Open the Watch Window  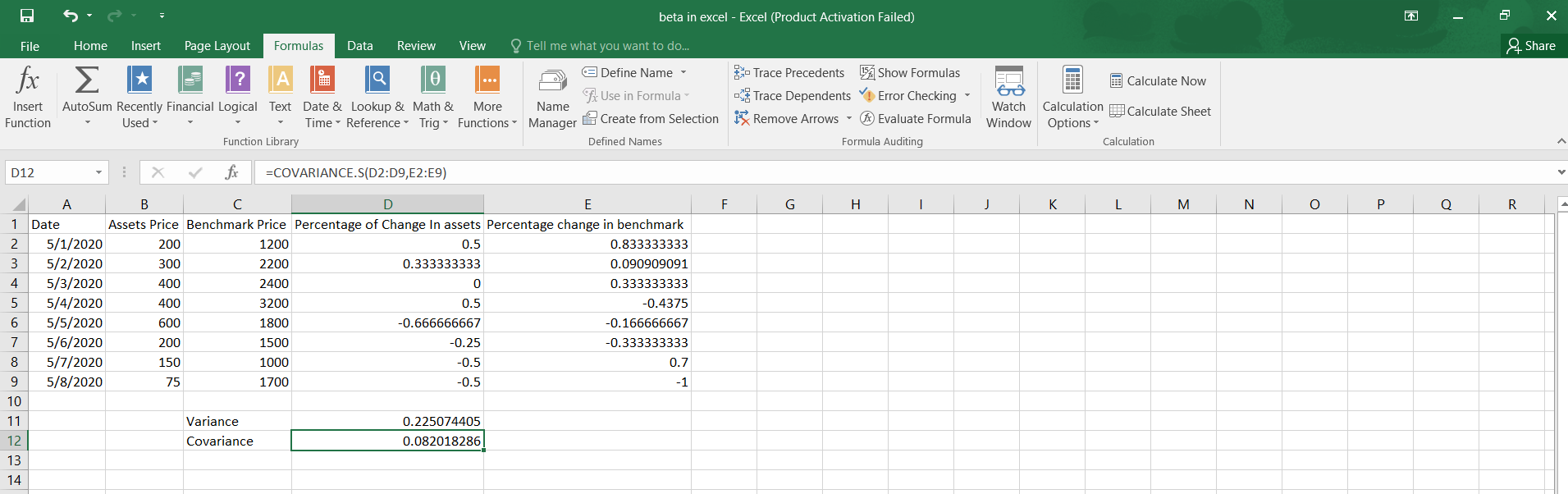click(x=1008, y=98)
